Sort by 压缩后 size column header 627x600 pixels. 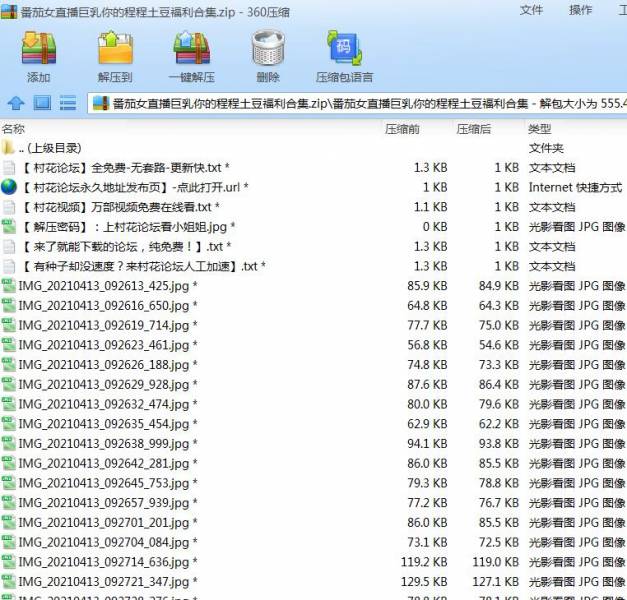pos(474,129)
